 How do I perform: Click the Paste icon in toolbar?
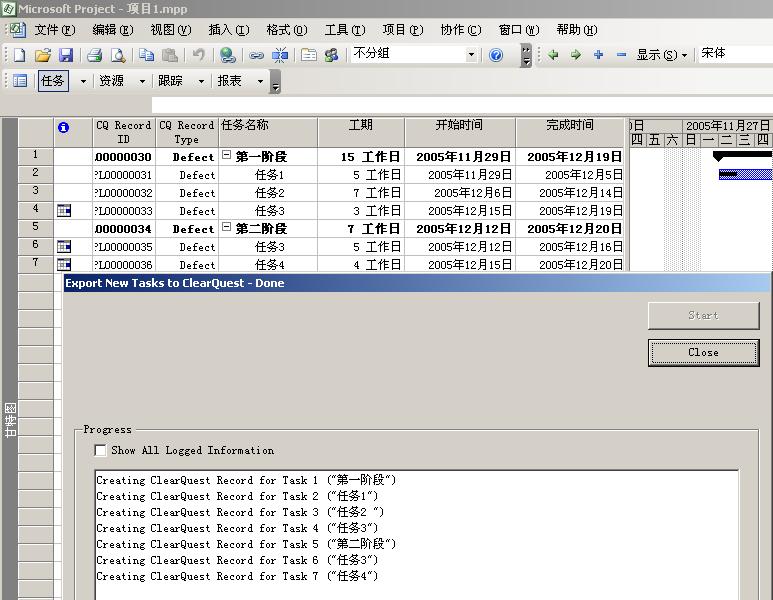(x=170, y=54)
